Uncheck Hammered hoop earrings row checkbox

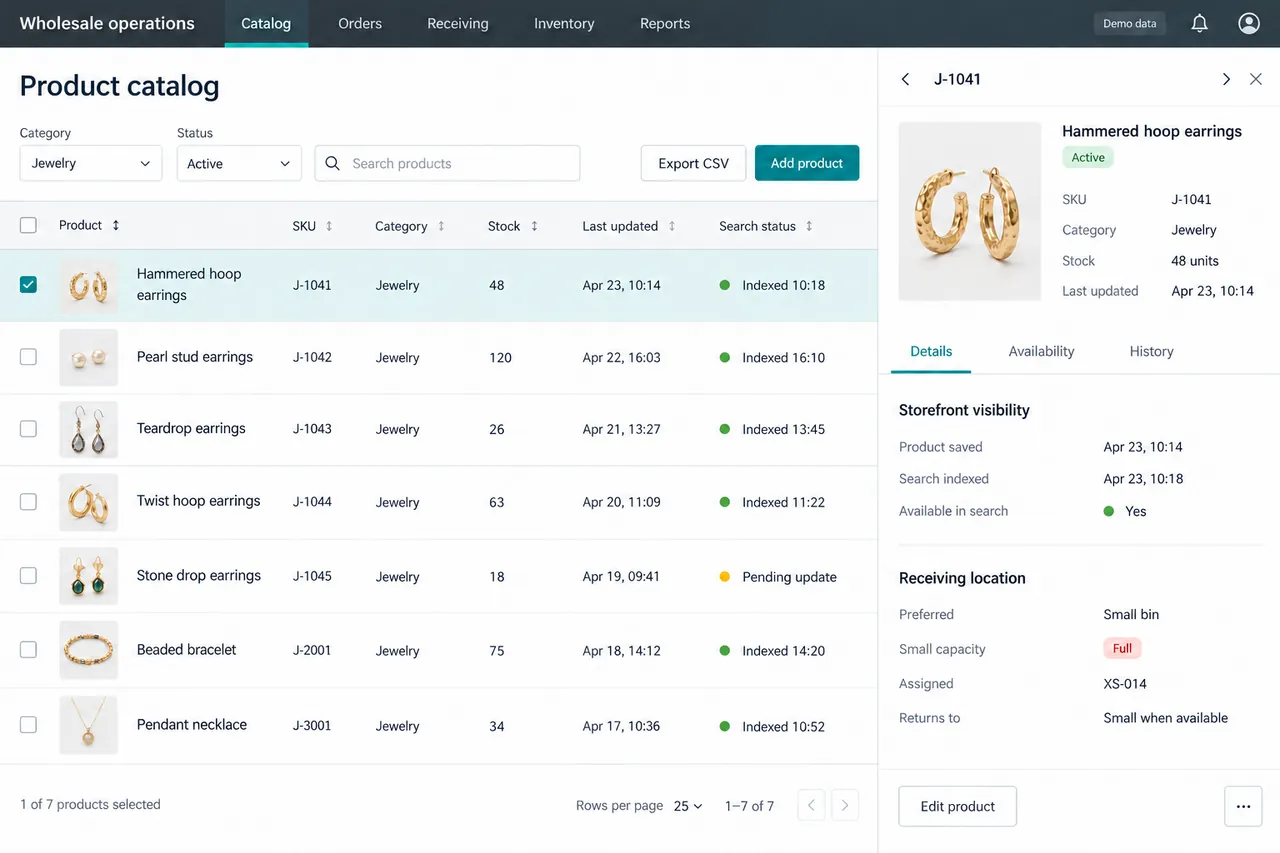[x=28, y=285]
